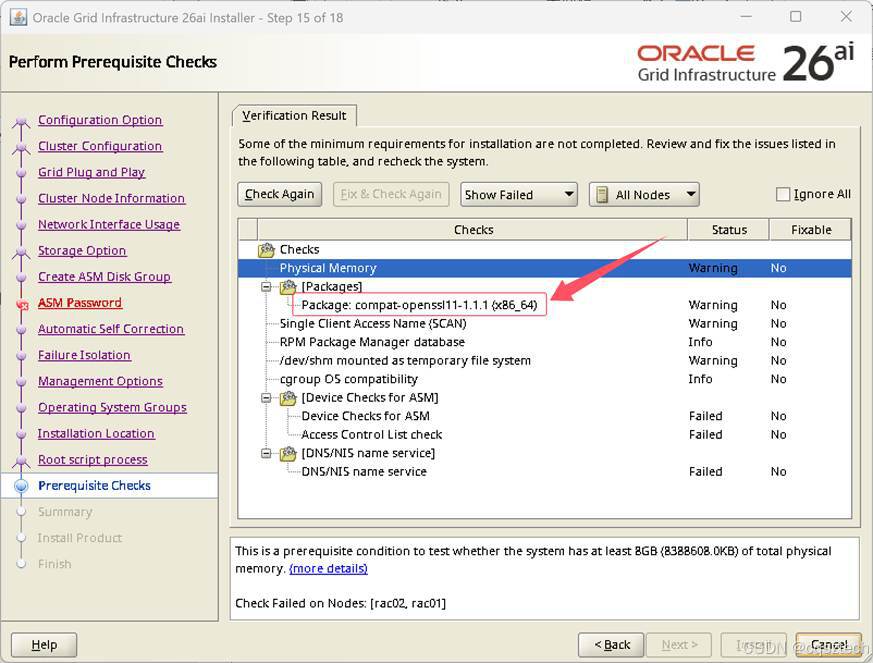873x663 pixels.
Task: Select the Prerequisite Checks step
Action: [94, 486]
